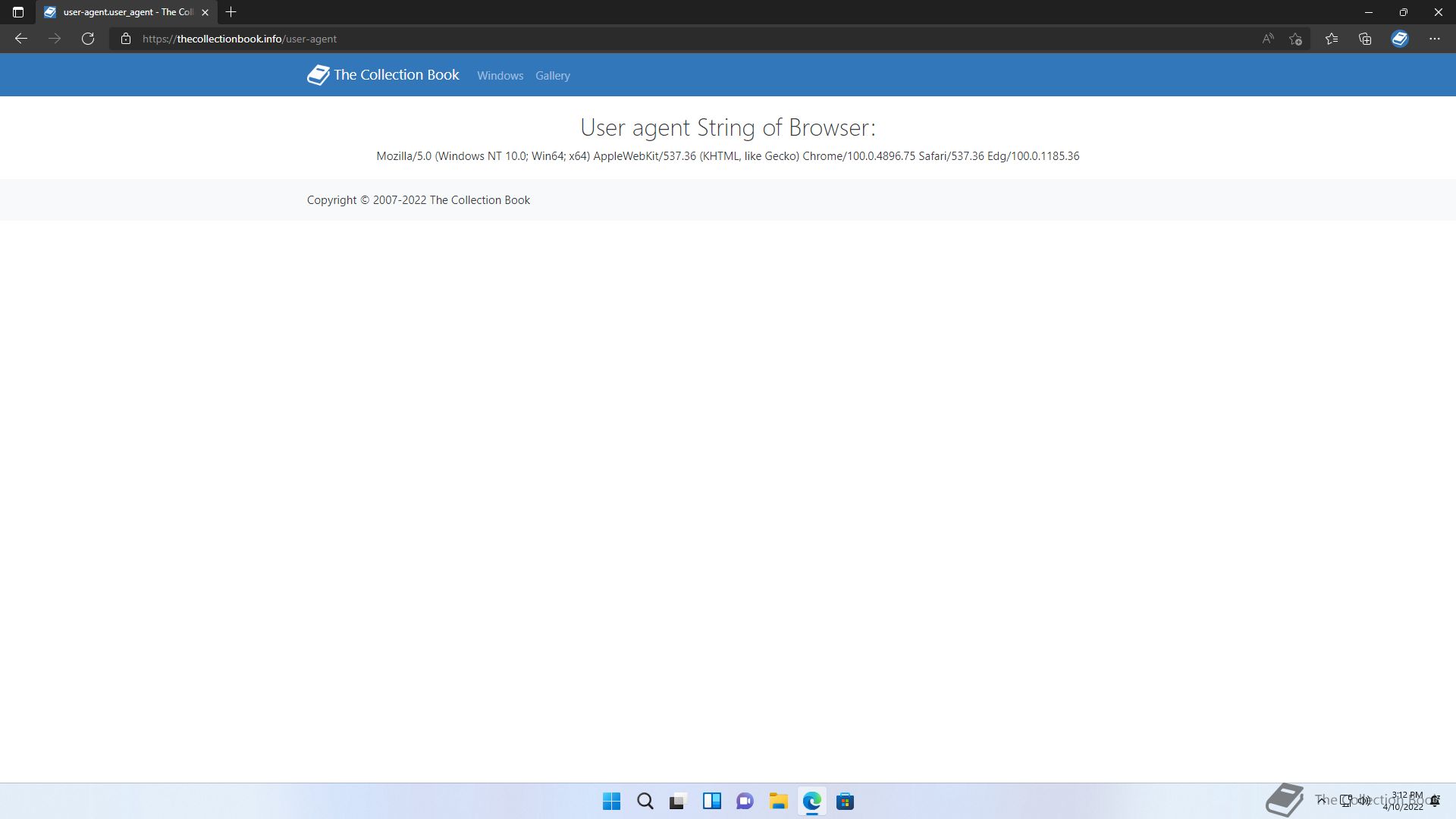The width and height of the screenshot is (1456, 819).
Task: Click the Collection Book extension icon
Action: point(1400,39)
